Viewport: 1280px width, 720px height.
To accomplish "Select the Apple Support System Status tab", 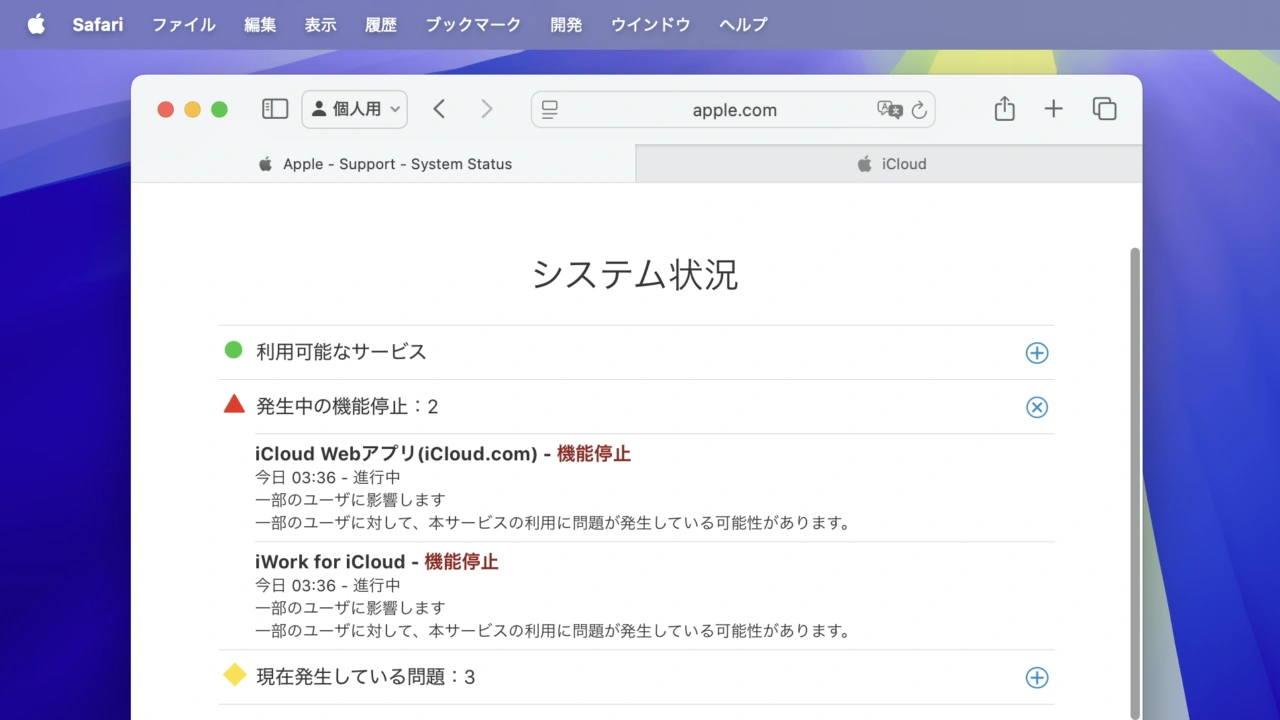I will (x=384, y=164).
